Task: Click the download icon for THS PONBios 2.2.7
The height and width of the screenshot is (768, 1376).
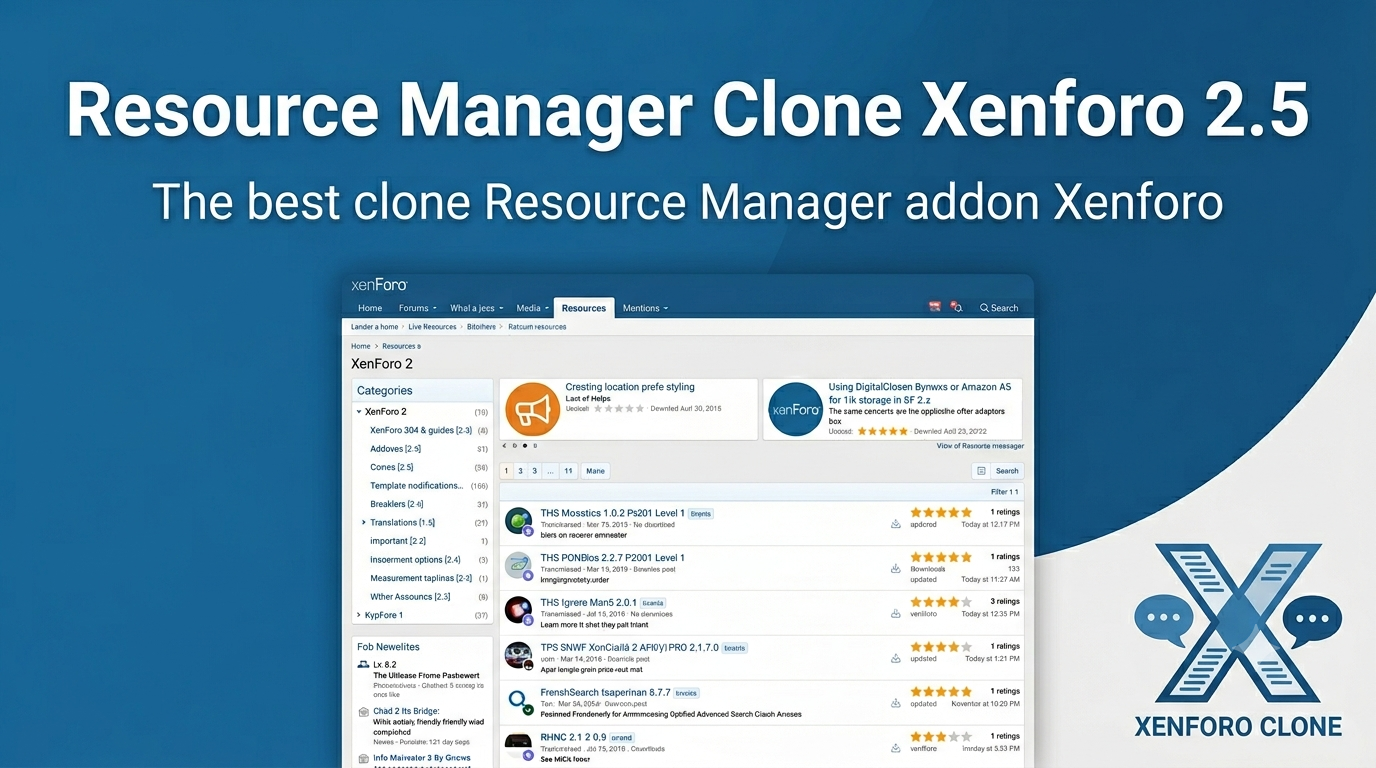Action: tap(896, 569)
